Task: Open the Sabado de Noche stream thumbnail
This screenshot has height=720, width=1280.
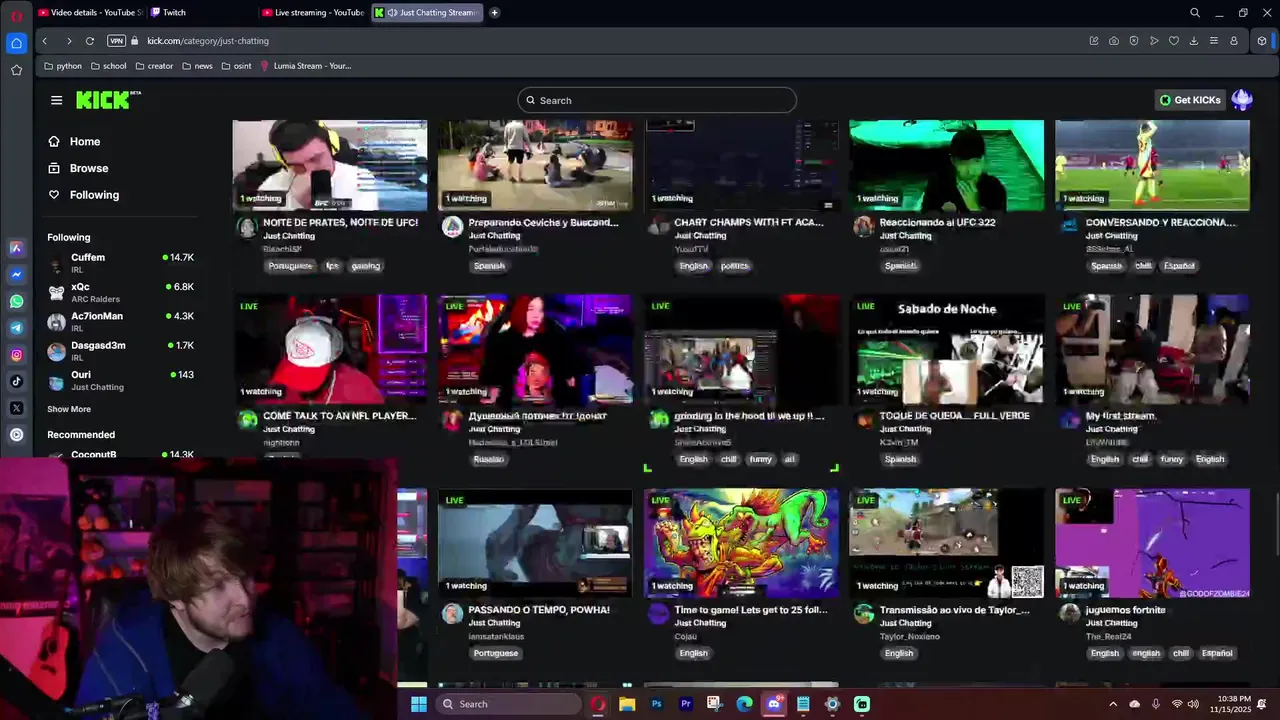Action: 946,349
